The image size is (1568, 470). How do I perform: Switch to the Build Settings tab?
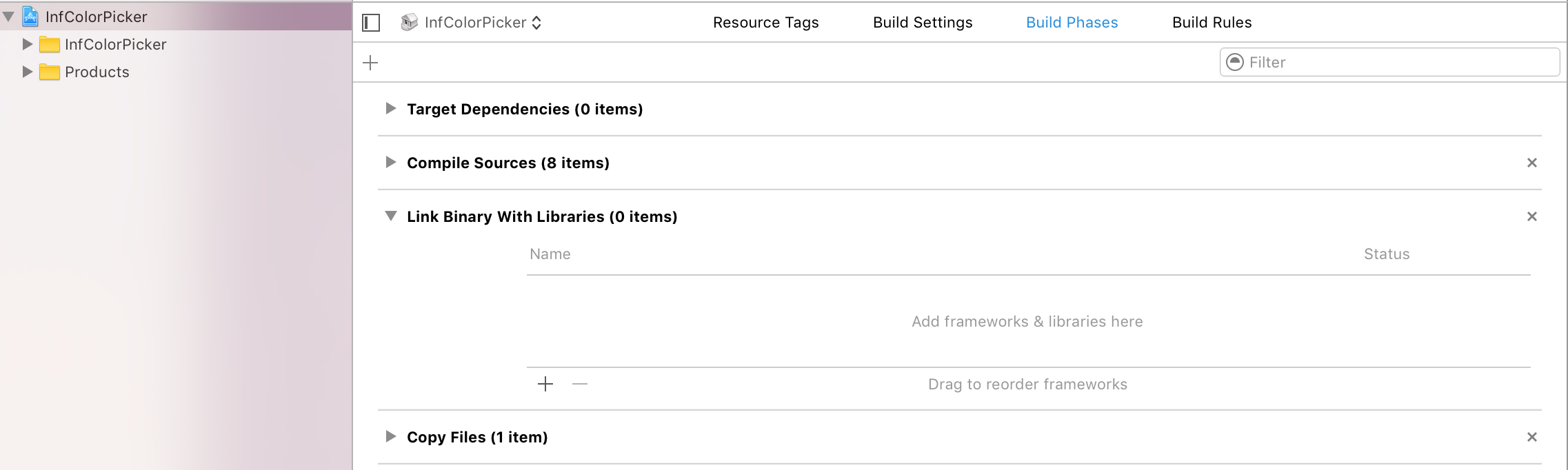[922, 22]
